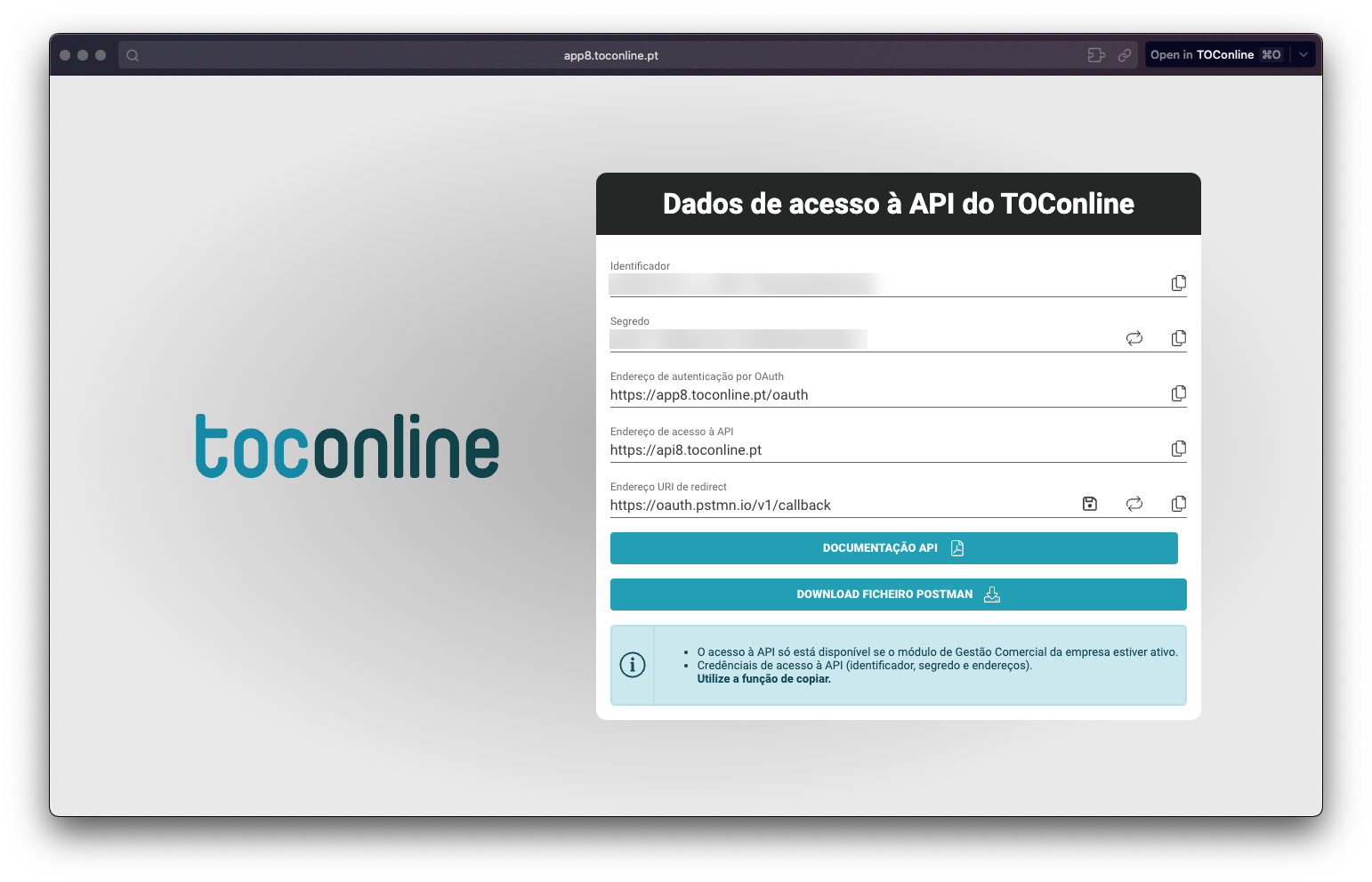Click Open in TOConline button

1216,55
